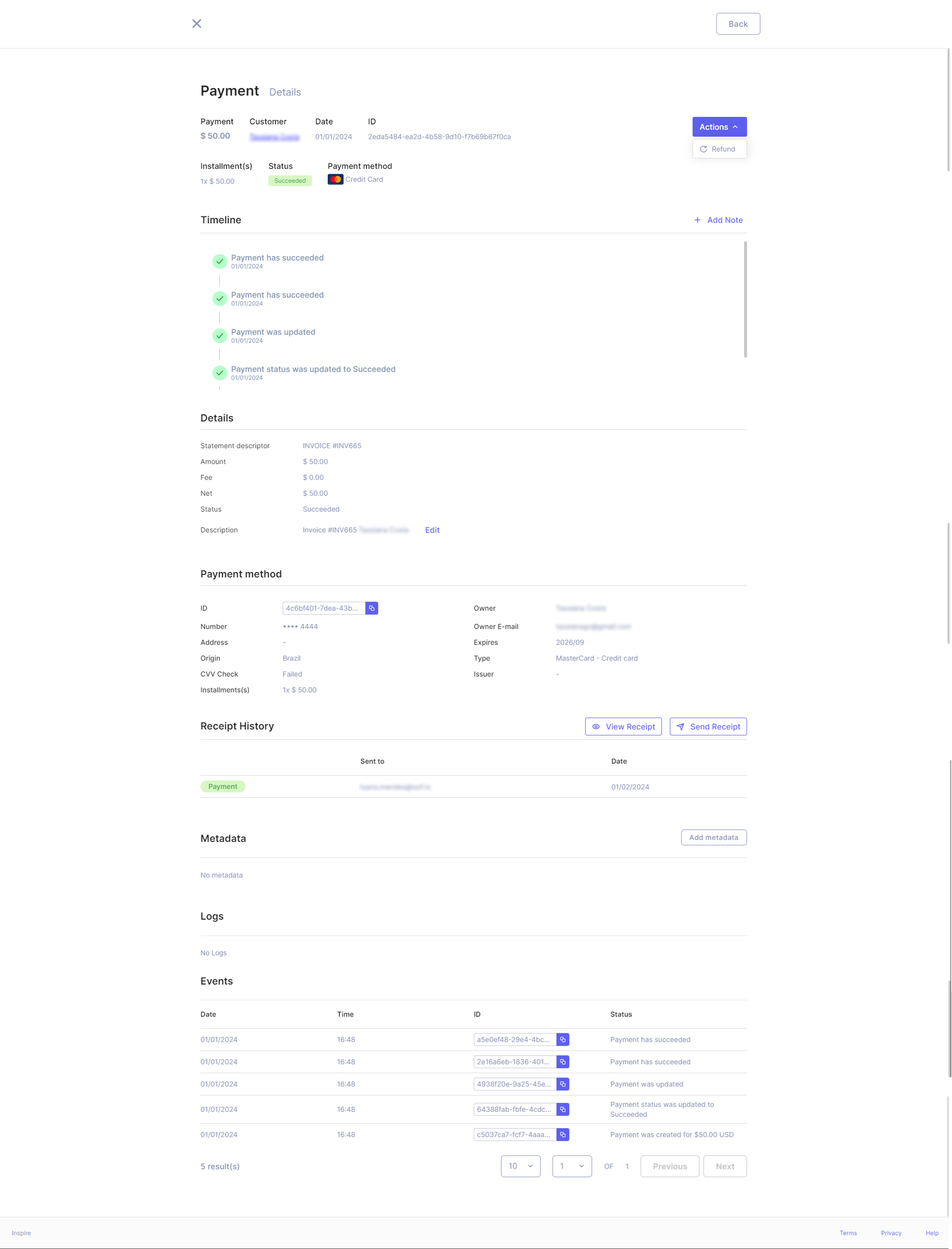Click the type MasterCard - Credit card
The width and height of the screenshot is (952, 1249).
tap(597, 658)
